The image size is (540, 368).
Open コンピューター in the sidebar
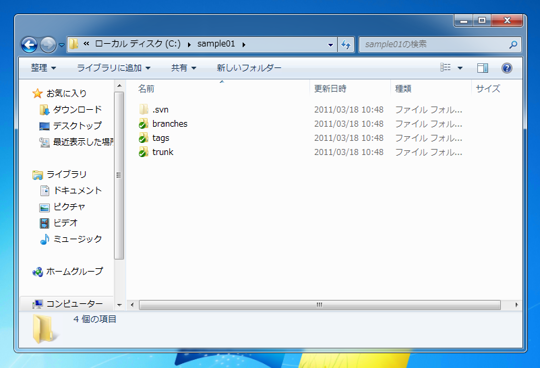pos(74,304)
